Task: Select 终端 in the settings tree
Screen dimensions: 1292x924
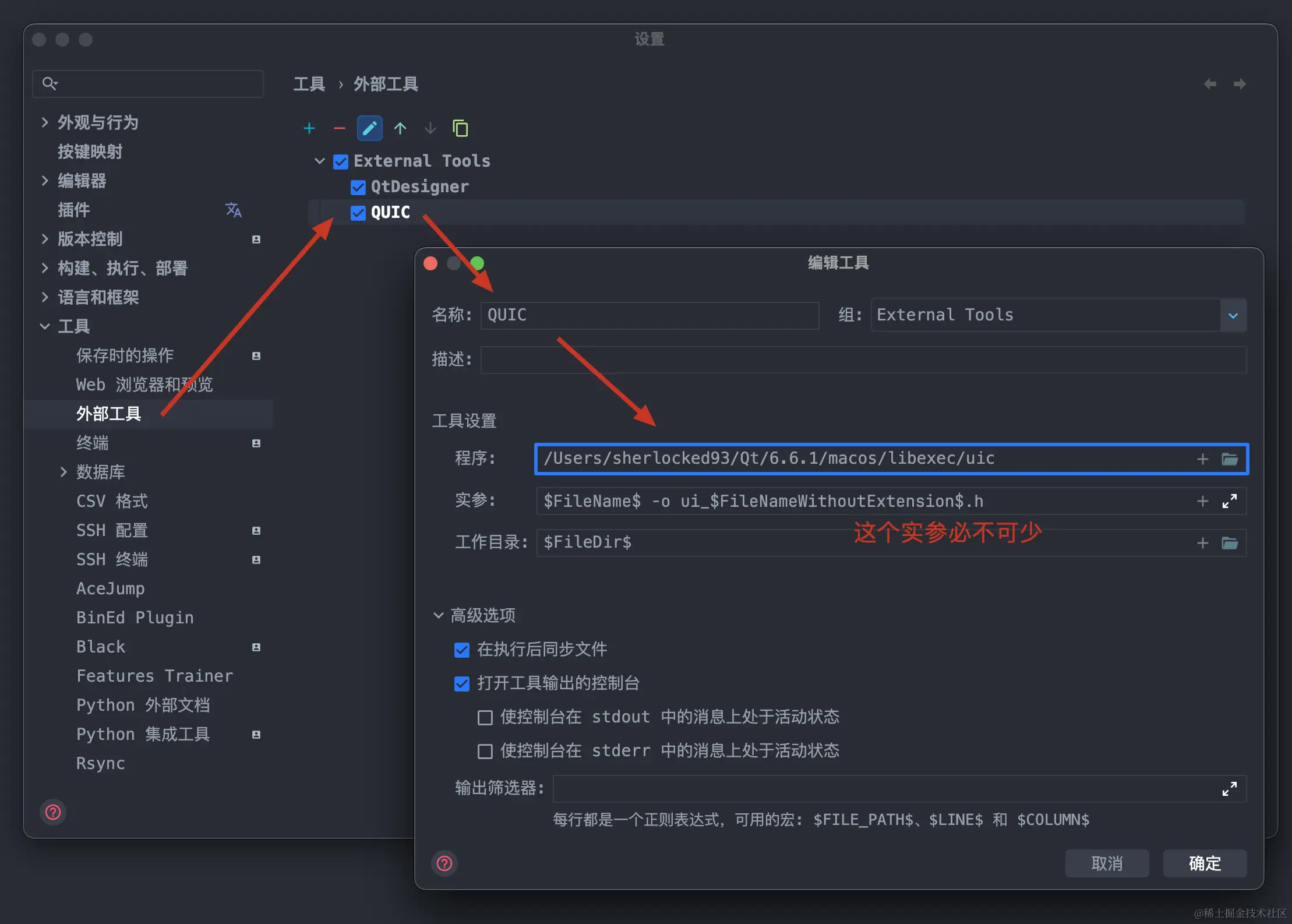Action: (x=93, y=443)
